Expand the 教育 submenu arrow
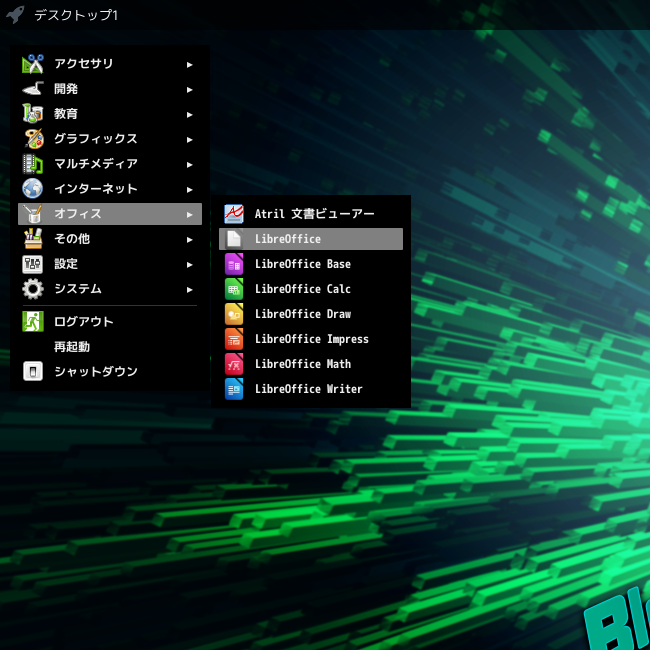The width and height of the screenshot is (650, 650). pyautogui.click(x=190, y=115)
